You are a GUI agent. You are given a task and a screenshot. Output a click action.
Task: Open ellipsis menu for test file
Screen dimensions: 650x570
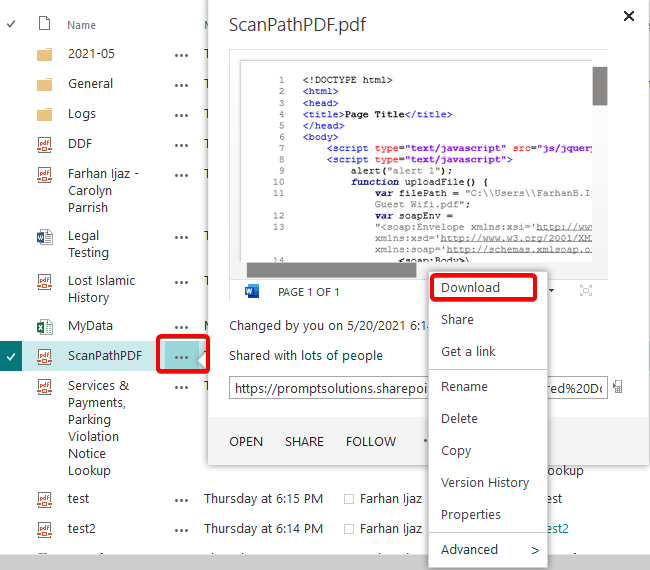181,501
